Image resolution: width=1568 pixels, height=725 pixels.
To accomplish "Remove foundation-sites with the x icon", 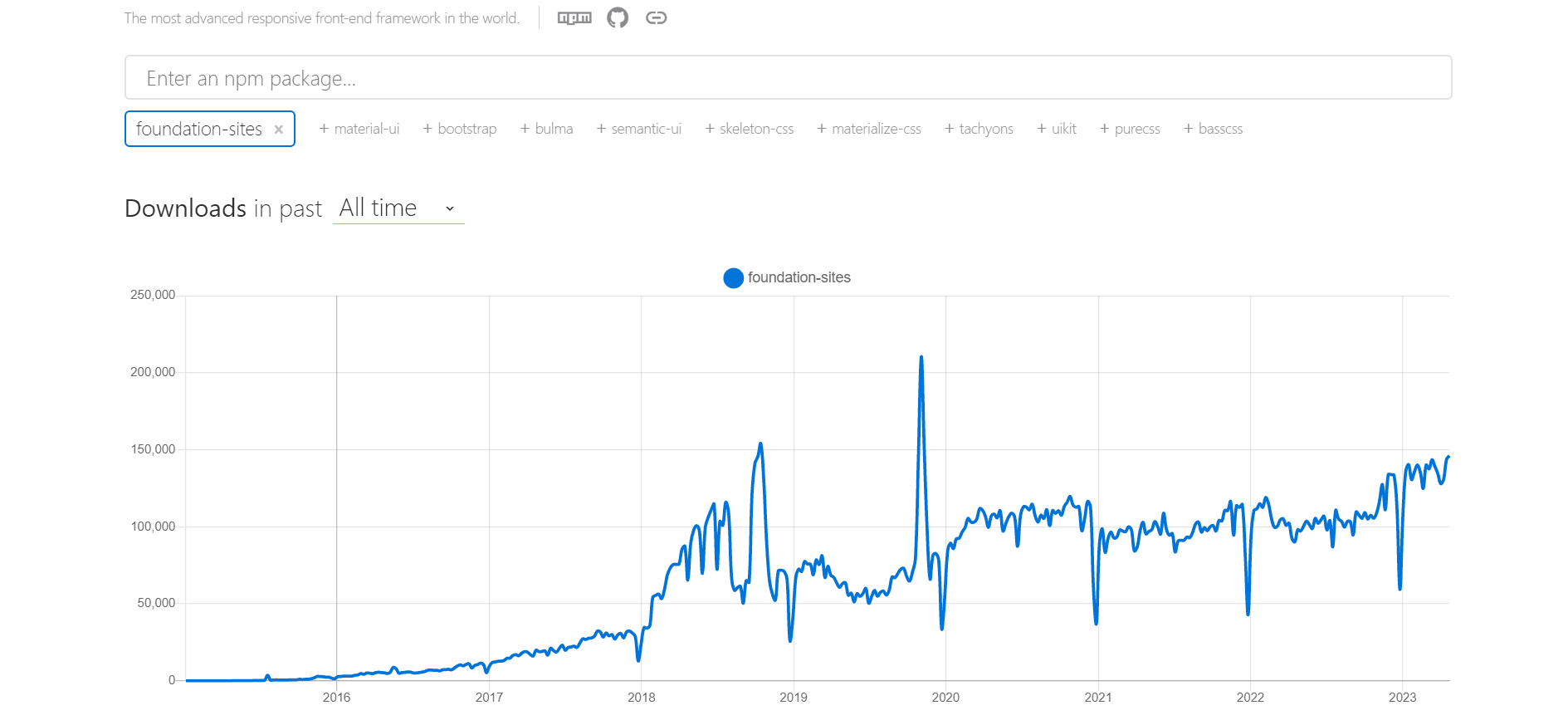I will coord(279,130).
